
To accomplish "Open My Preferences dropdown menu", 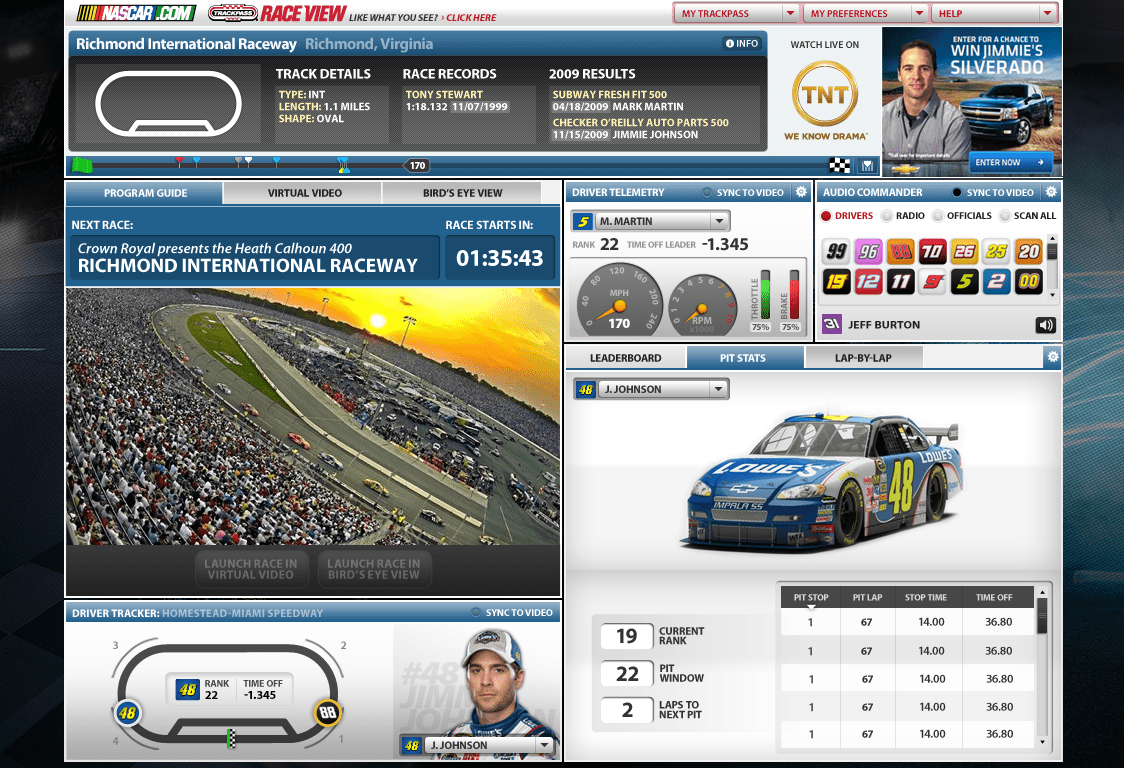I will [x=866, y=13].
